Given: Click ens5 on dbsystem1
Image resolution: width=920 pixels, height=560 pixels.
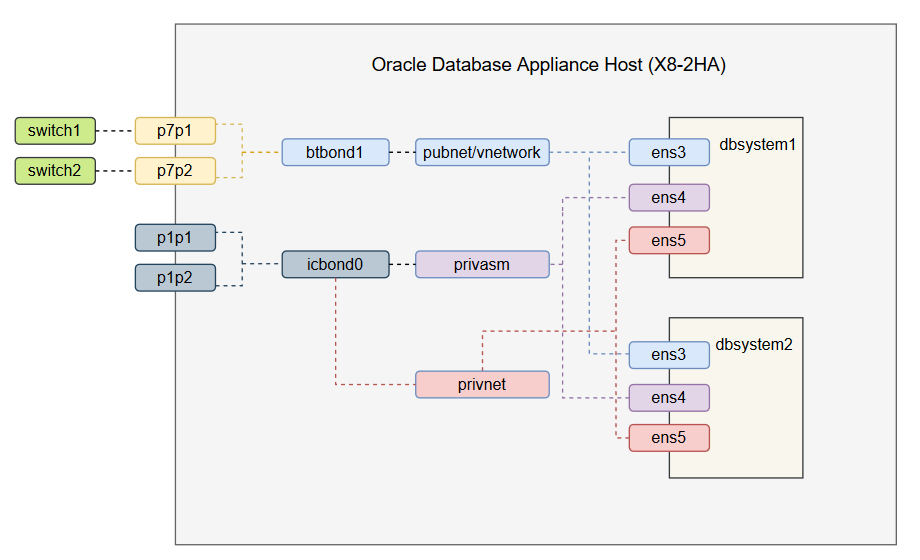Looking at the screenshot, I should coord(669,240).
